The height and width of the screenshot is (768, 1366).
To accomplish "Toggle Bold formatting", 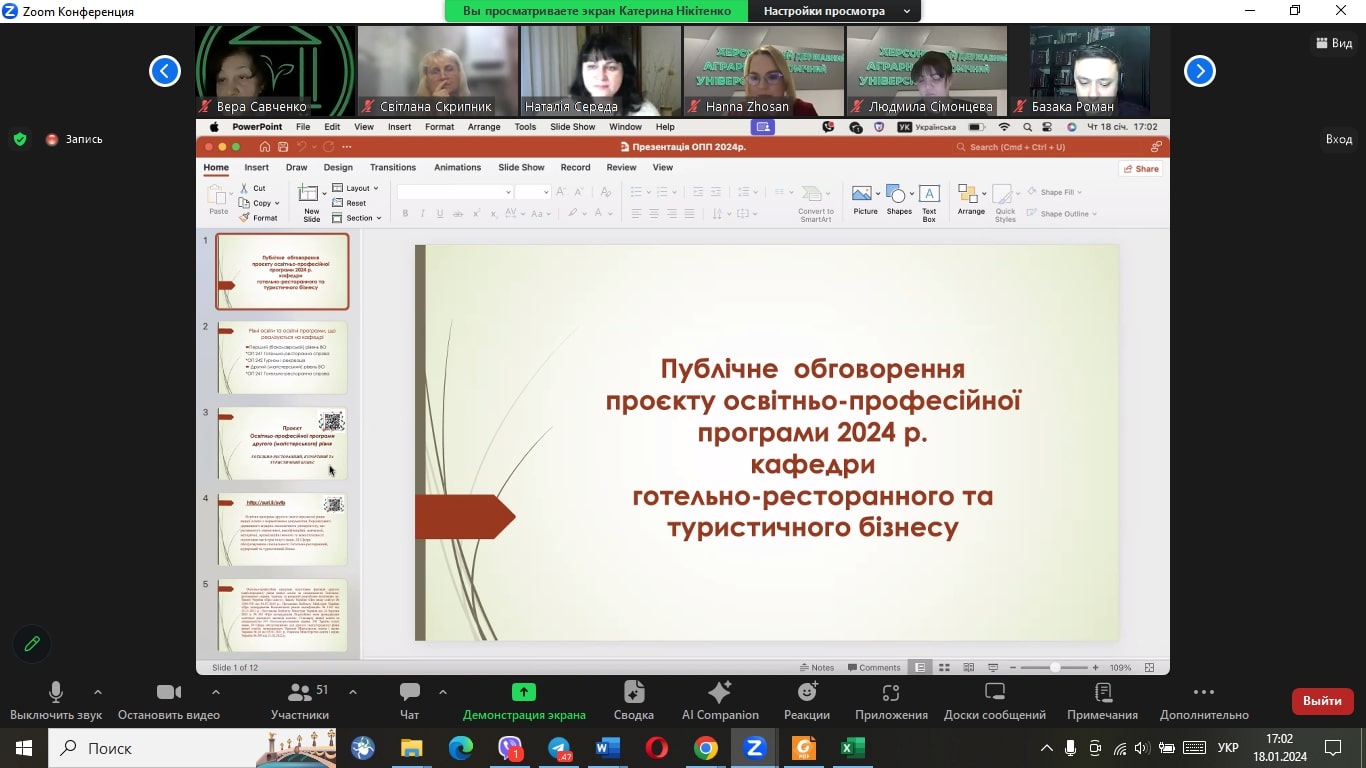I will click(405, 213).
